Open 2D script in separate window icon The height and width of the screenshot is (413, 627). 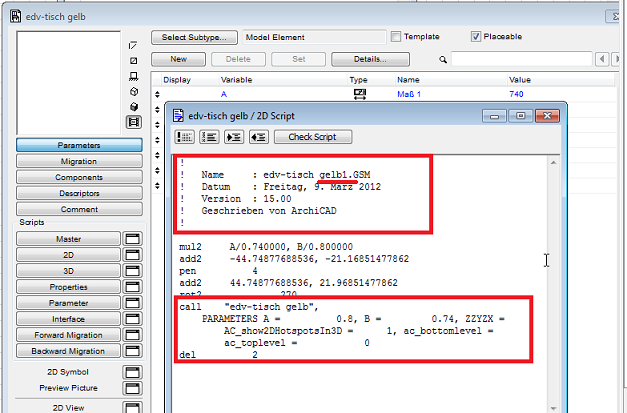tap(132, 255)
